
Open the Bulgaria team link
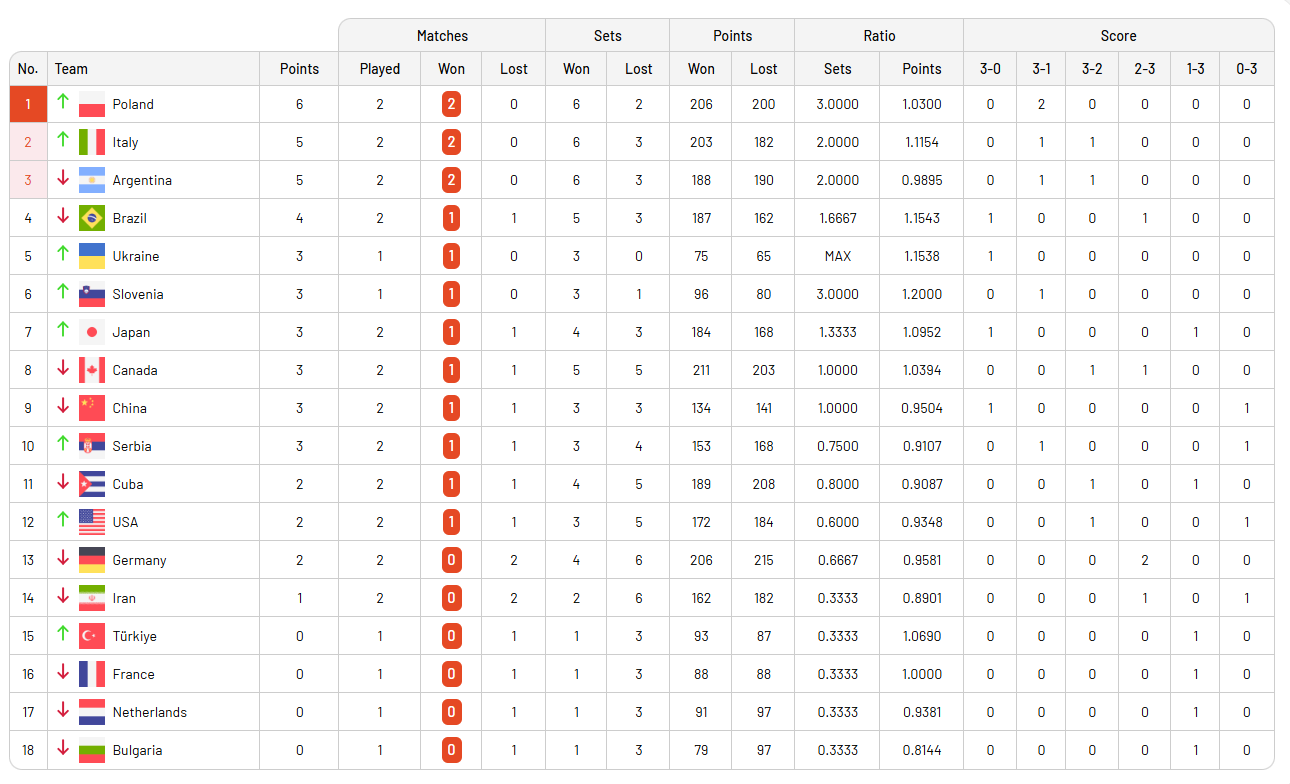137,750
